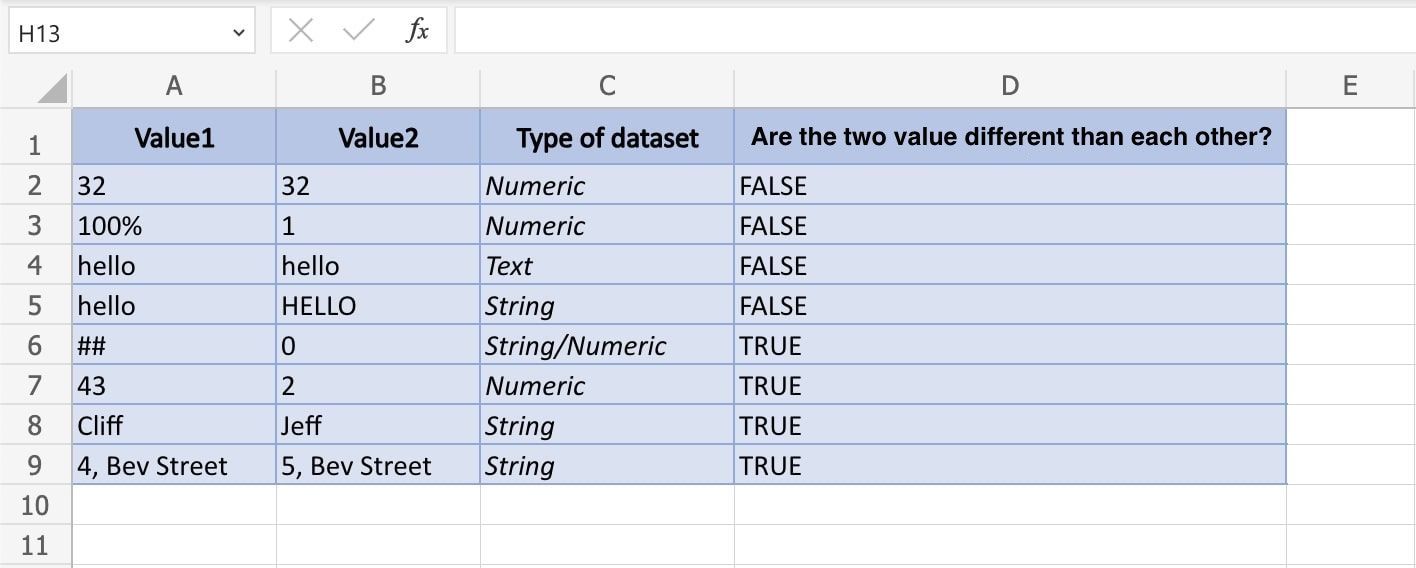Select the cell containing HELLO
Screen dimensions: 1416x568
pos(378,306)
